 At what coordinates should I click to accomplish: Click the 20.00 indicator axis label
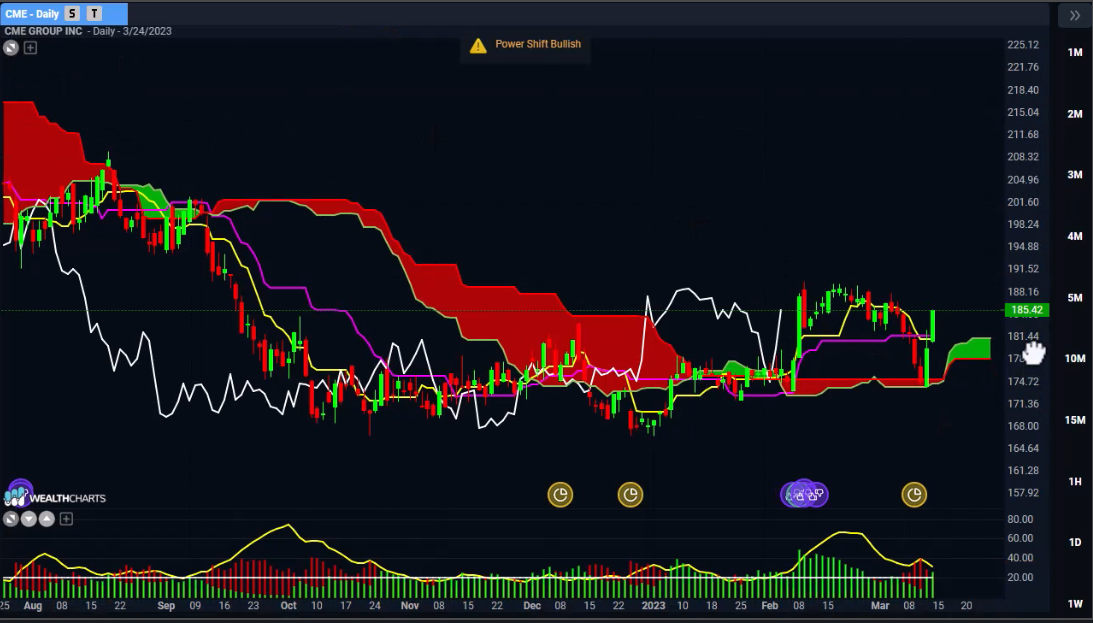(x=1020, y=577)
